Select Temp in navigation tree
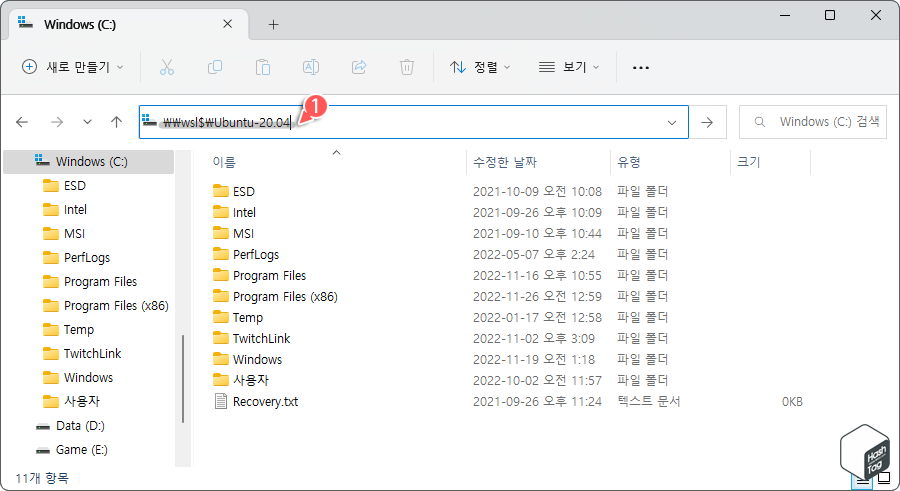This screenshot has width=900, height=491. click(x=79, y=330)
